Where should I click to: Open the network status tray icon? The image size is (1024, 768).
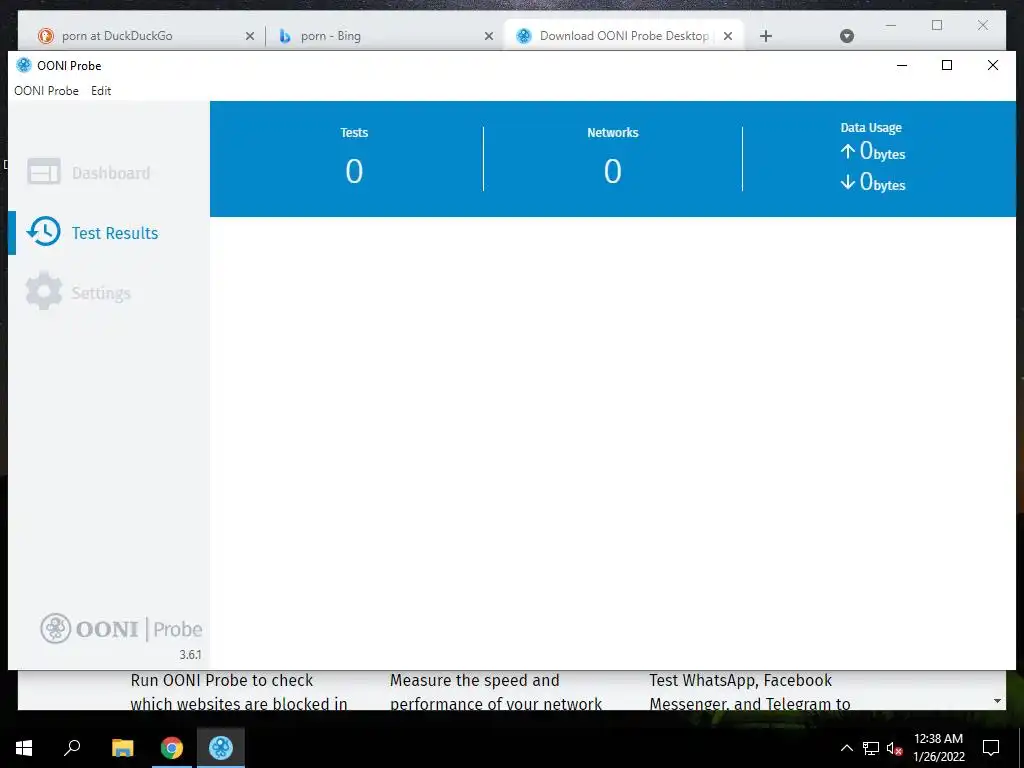point(871,748)
